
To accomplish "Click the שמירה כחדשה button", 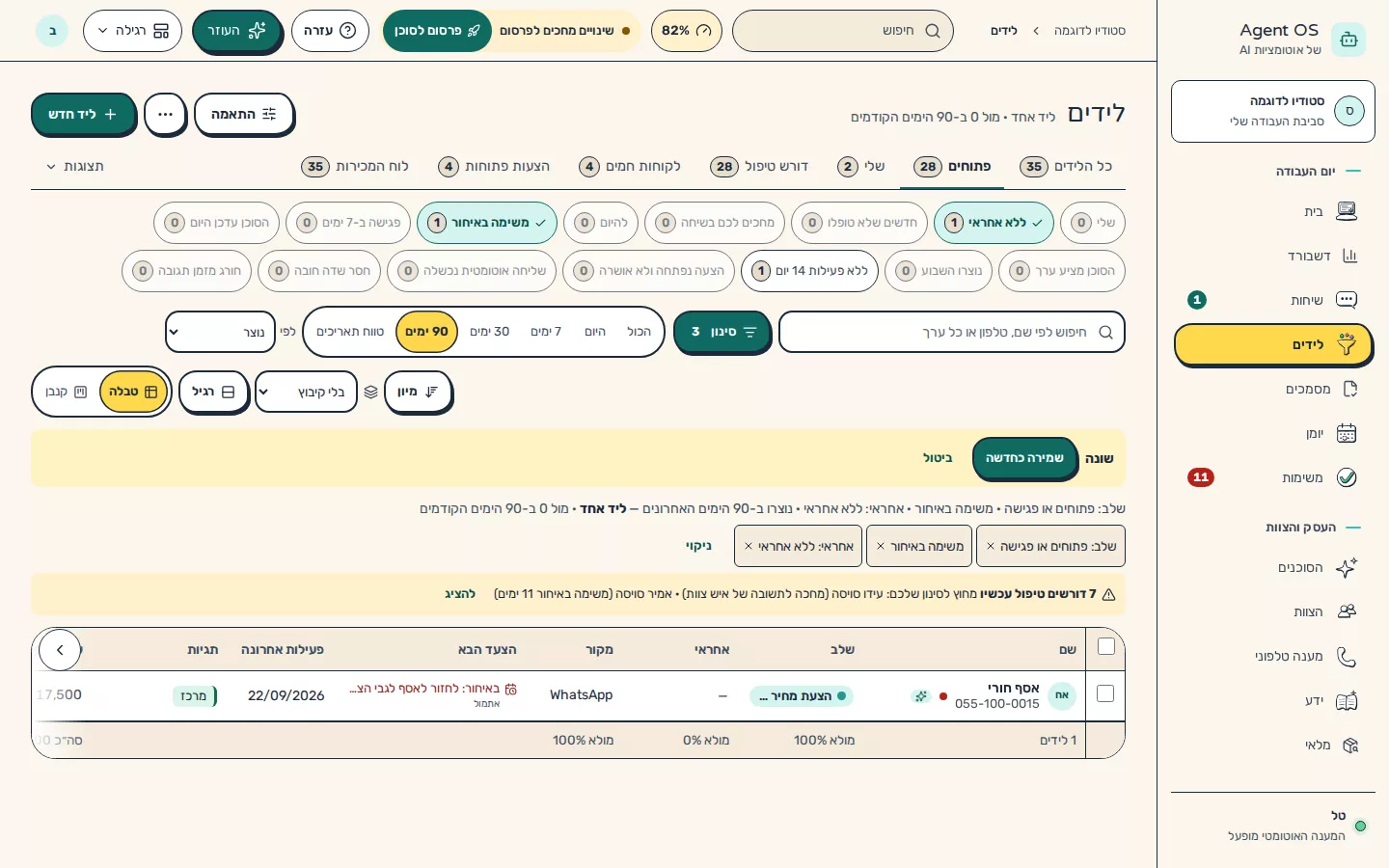I will coord(1024,458).
